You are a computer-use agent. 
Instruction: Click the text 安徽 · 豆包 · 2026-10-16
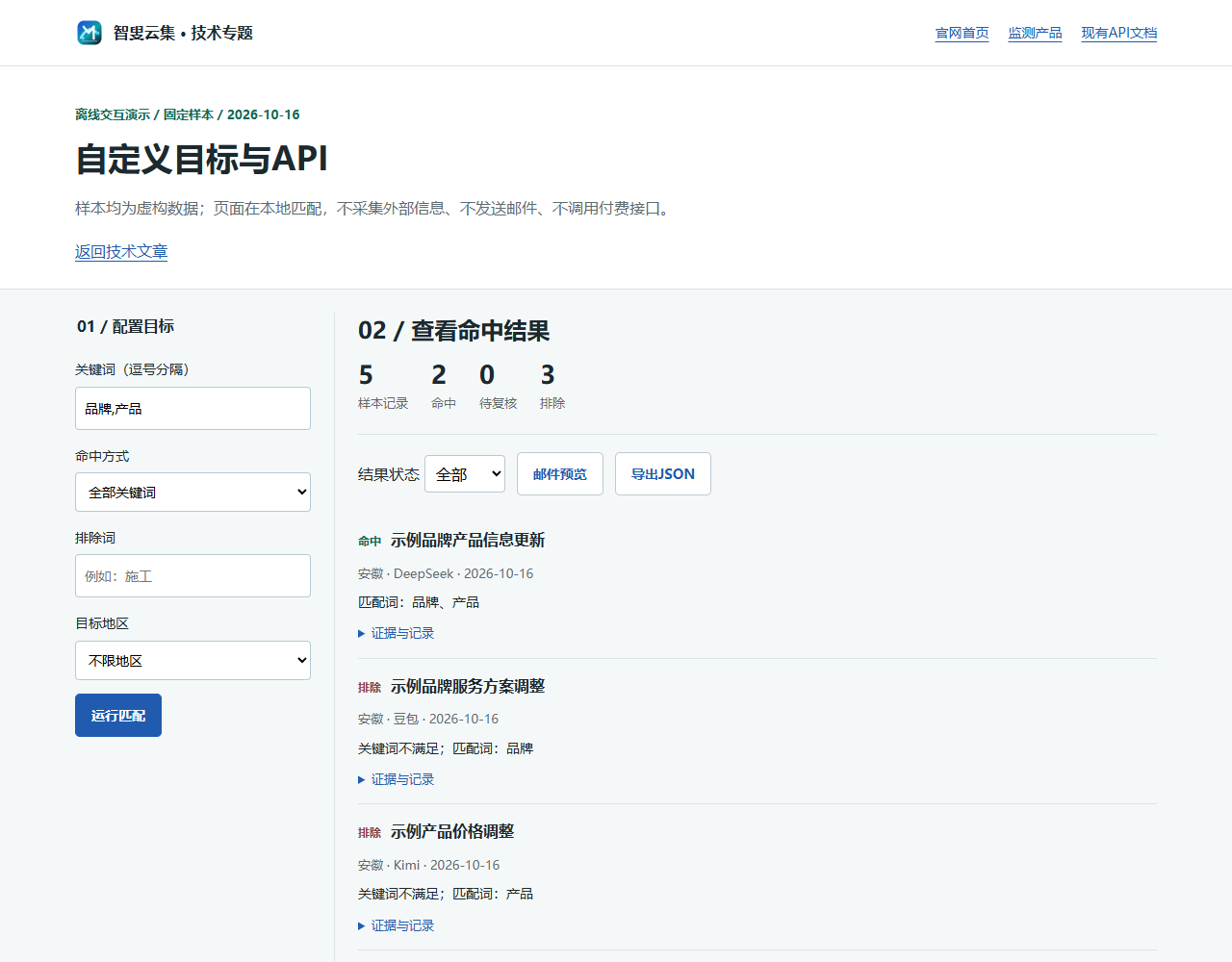(428, 719)
